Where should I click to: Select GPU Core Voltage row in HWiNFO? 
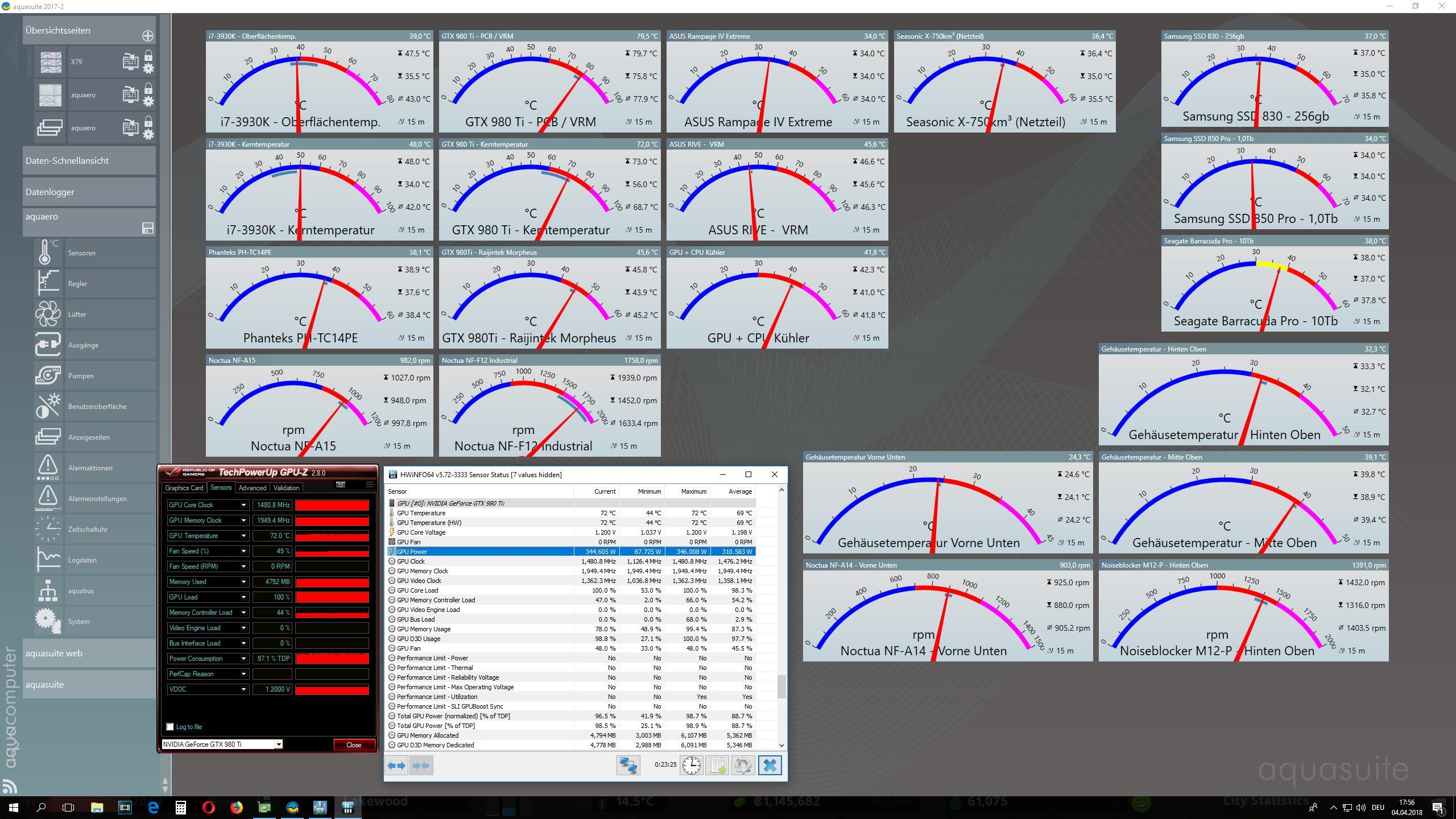[572, 532]
